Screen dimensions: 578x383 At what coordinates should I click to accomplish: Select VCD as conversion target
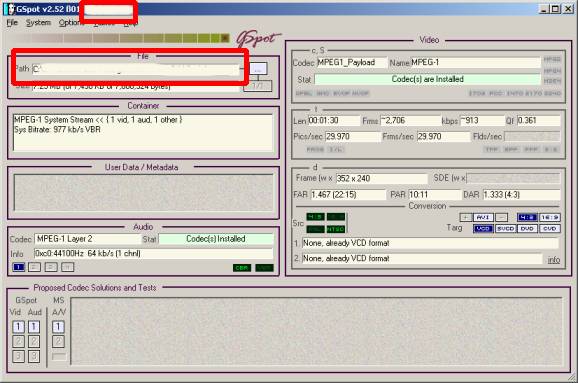click(483, 229)
